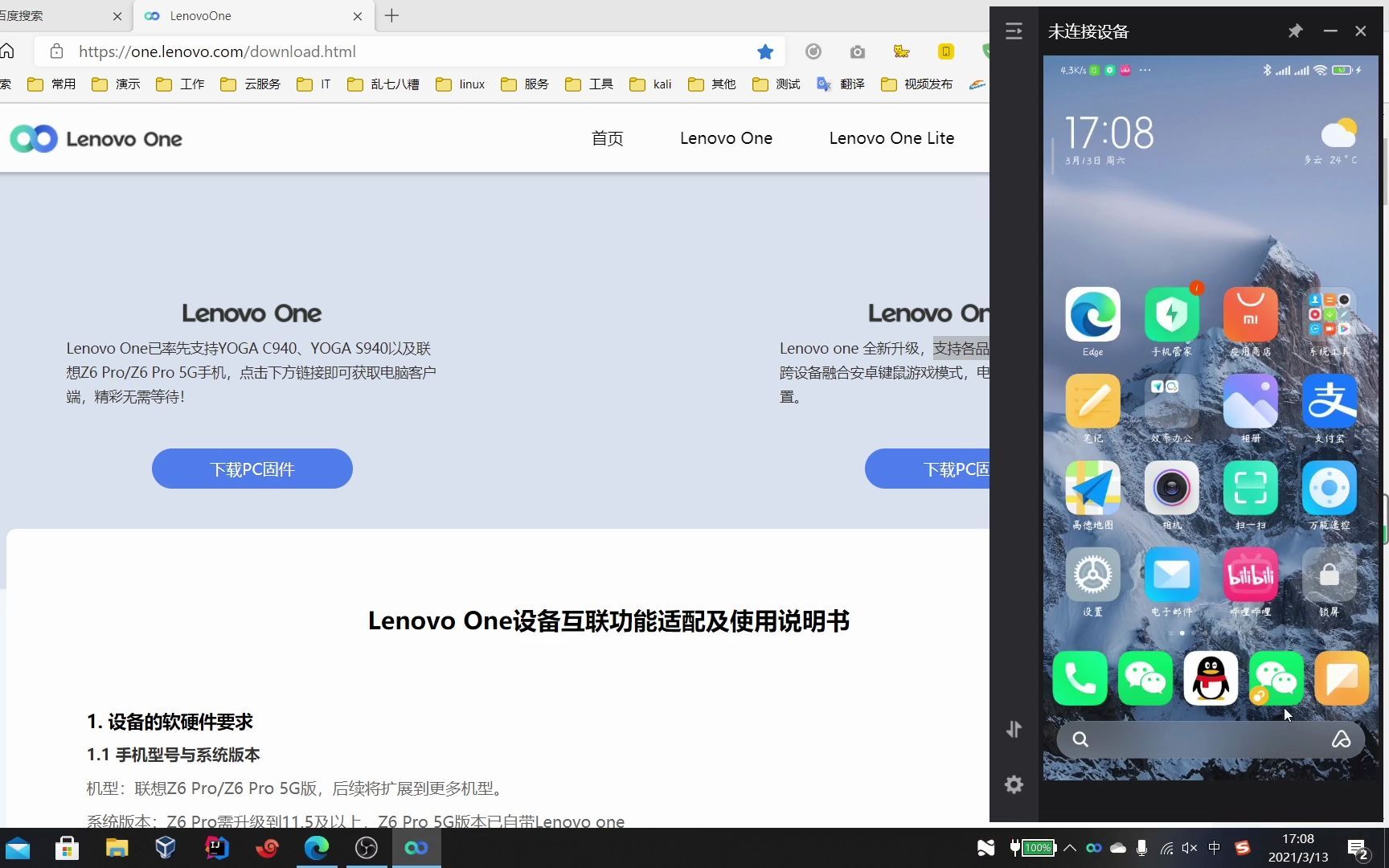1389x868 pixels.
Task: Open the 效率办公 folder
Action: pos(1171,402)
